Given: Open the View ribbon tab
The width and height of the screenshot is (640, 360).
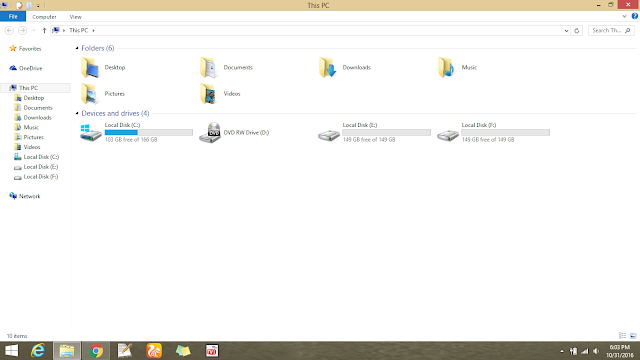Looking at the screenshot, I should [x=76, y=17].
